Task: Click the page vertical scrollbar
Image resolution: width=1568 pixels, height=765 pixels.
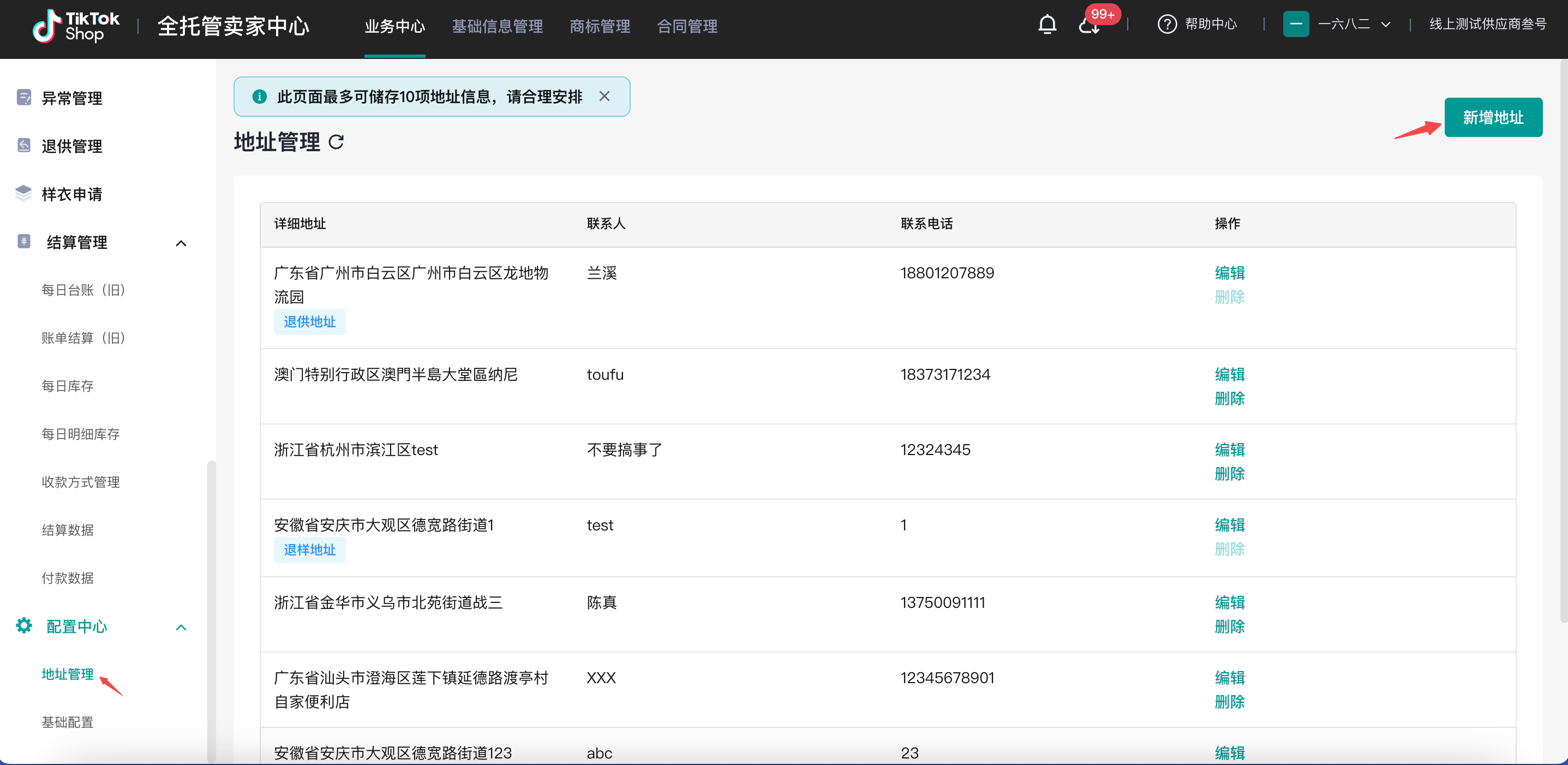Action: tap(1564, 341)
